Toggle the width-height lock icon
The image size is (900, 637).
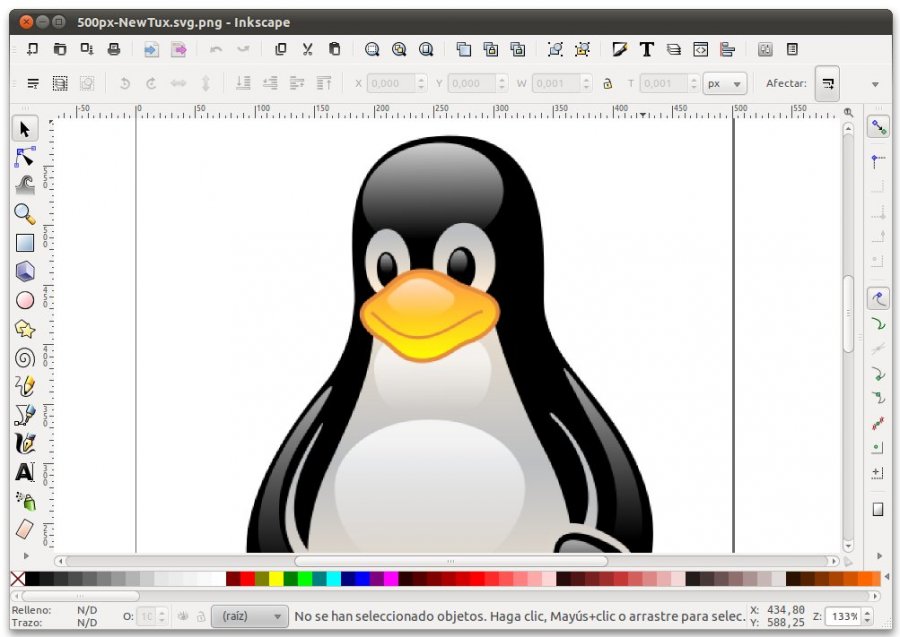coord(607,84)
